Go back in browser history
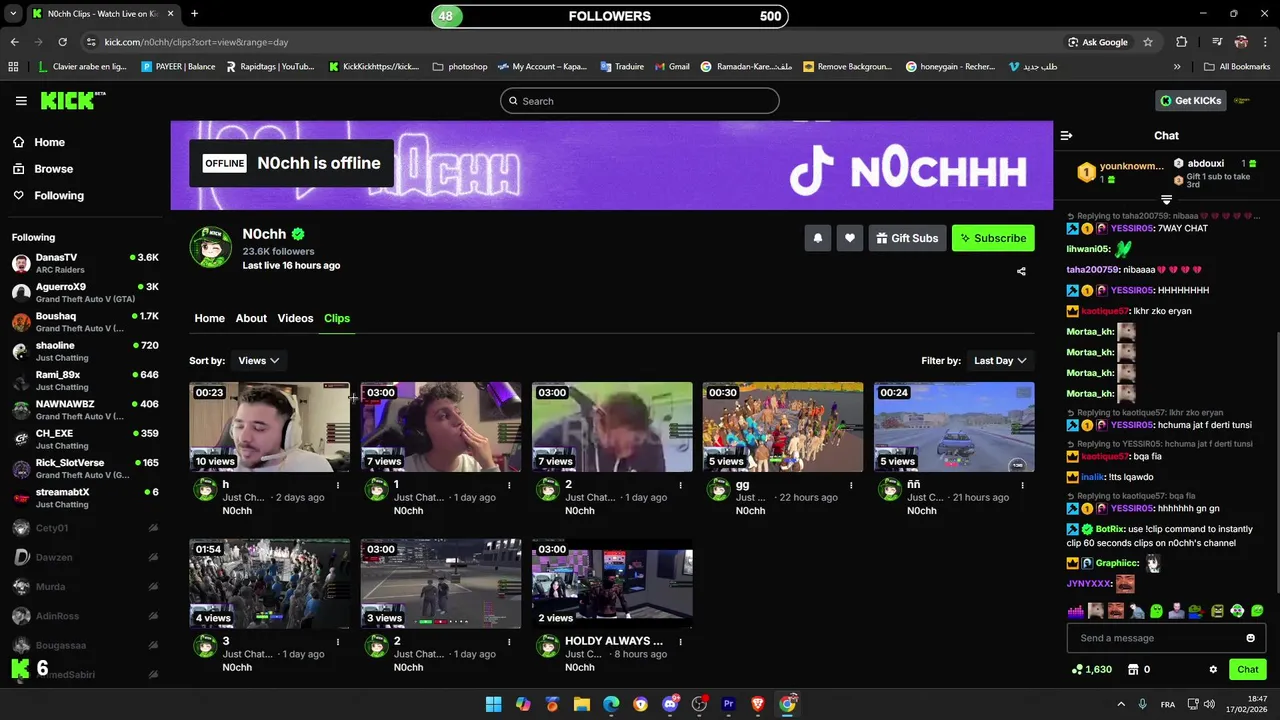 click(14, 42)
